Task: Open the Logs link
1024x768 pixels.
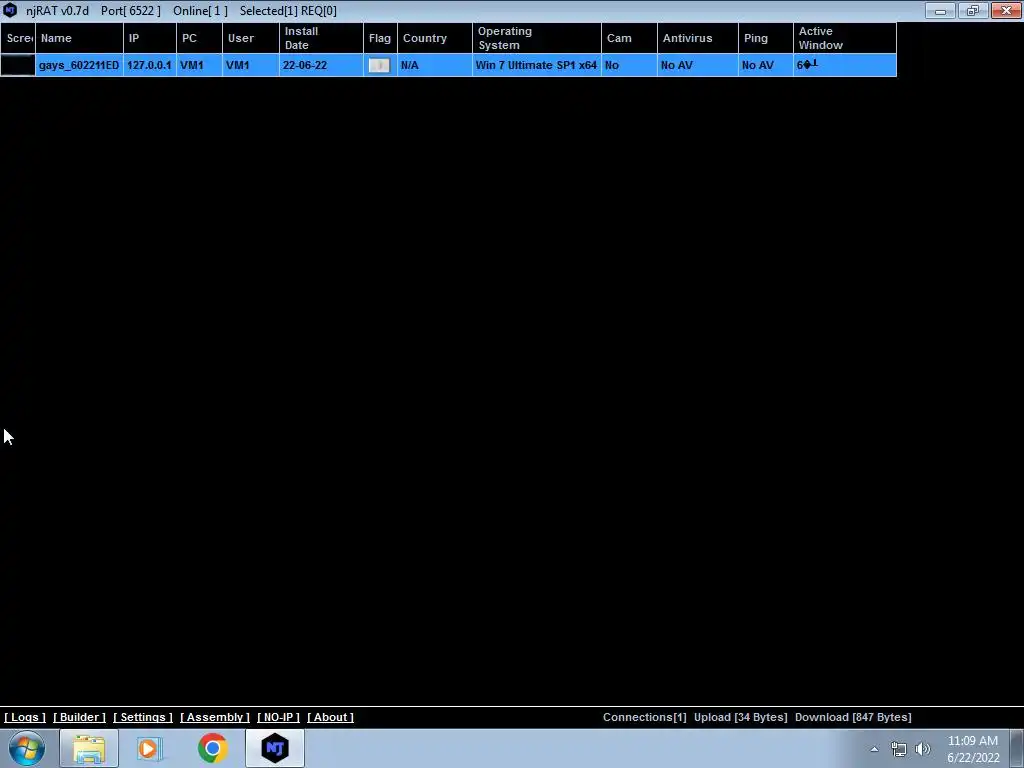Action: tap(25, 717)
